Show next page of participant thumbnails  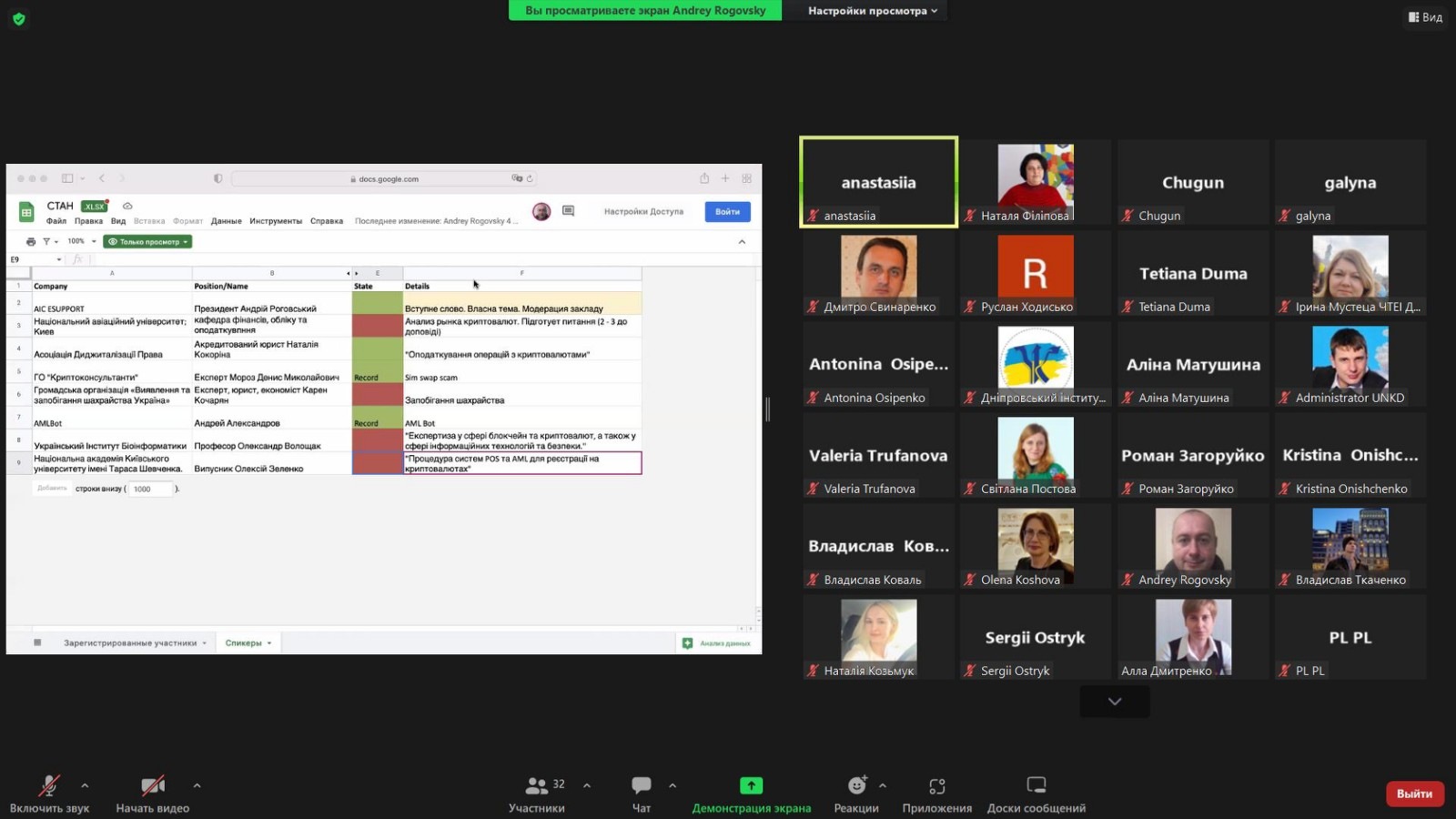click(1115, 702)
